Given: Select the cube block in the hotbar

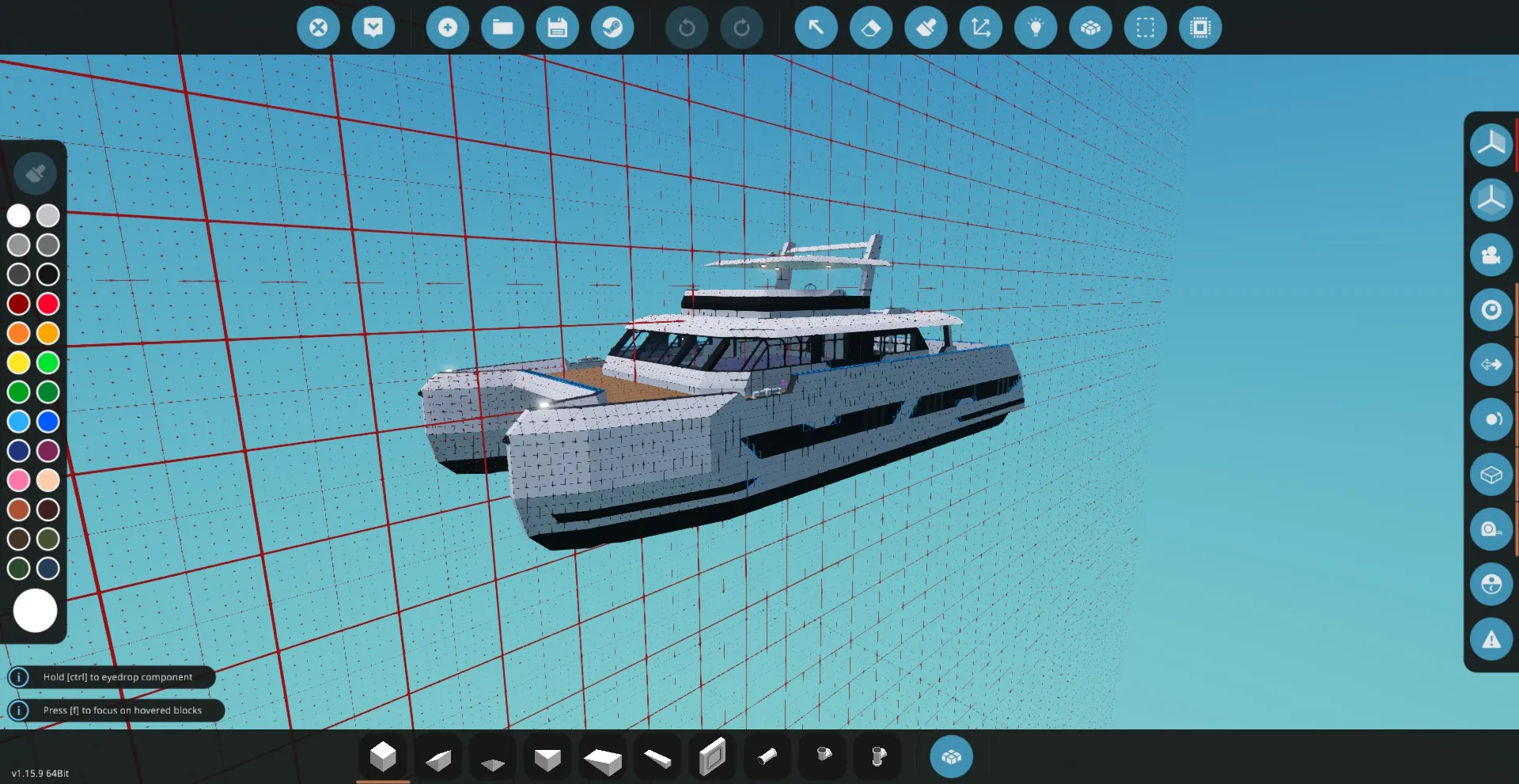Looking at the screenshot, I should [383, 757].
